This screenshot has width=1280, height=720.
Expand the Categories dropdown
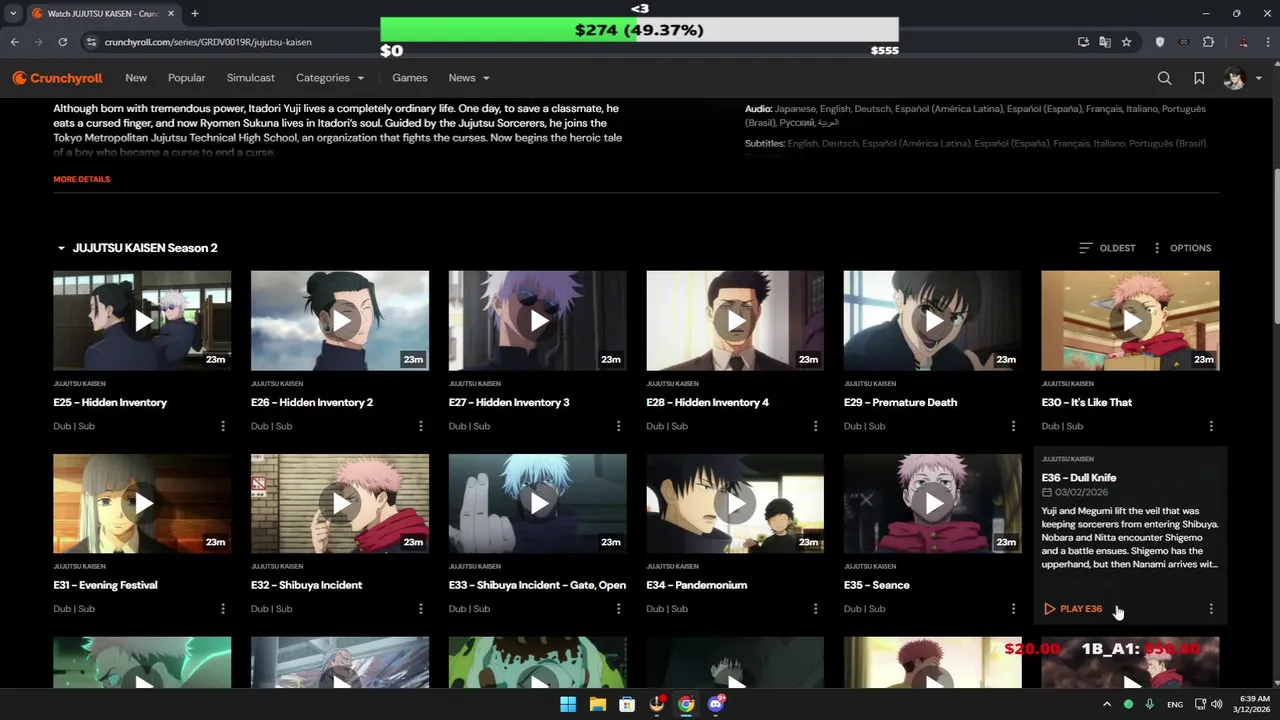330,78
